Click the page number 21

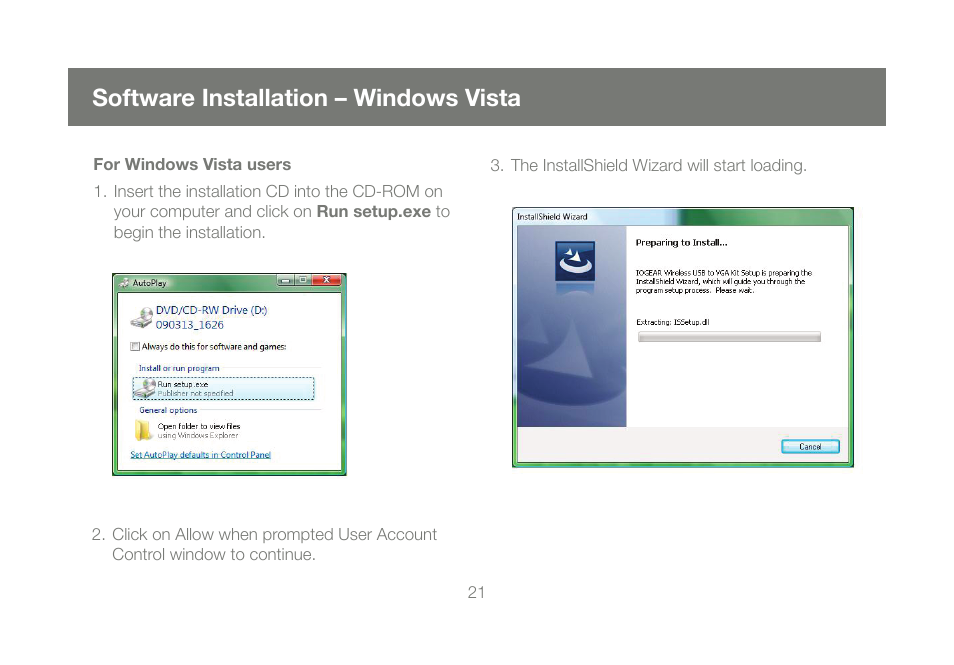click(476, 592)
